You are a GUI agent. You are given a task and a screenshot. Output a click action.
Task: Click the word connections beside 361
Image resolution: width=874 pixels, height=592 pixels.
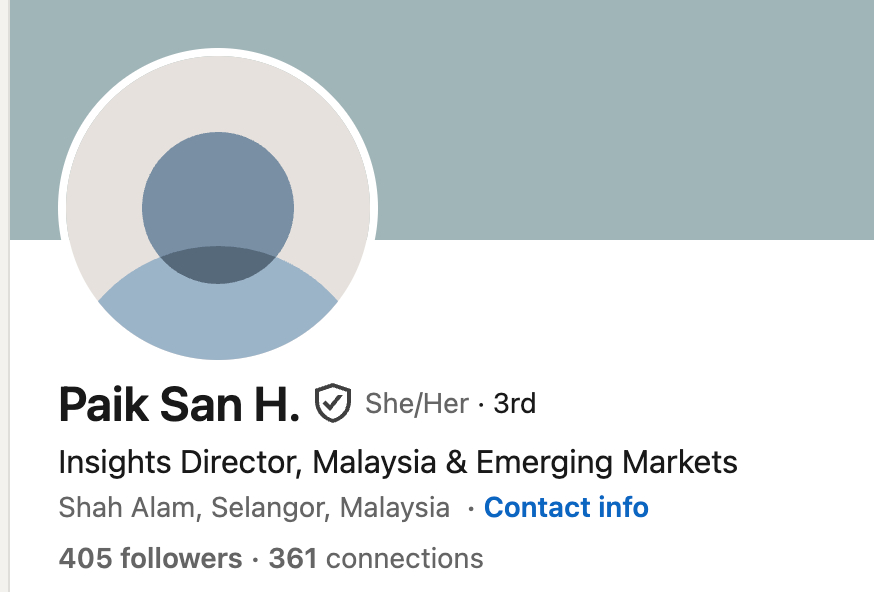405,558
